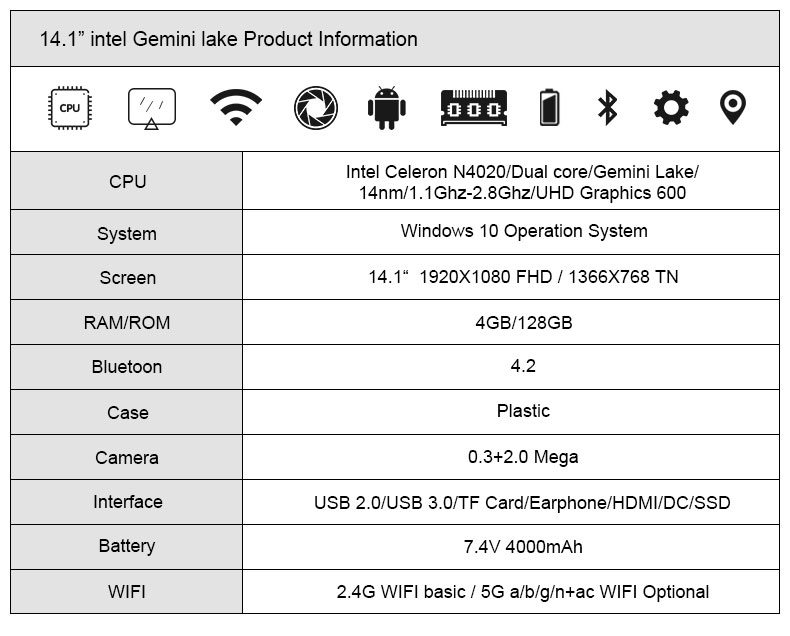Click the Intel Celeron N4020 specification cell
790x636 pixels.
(x=522, y=182)
